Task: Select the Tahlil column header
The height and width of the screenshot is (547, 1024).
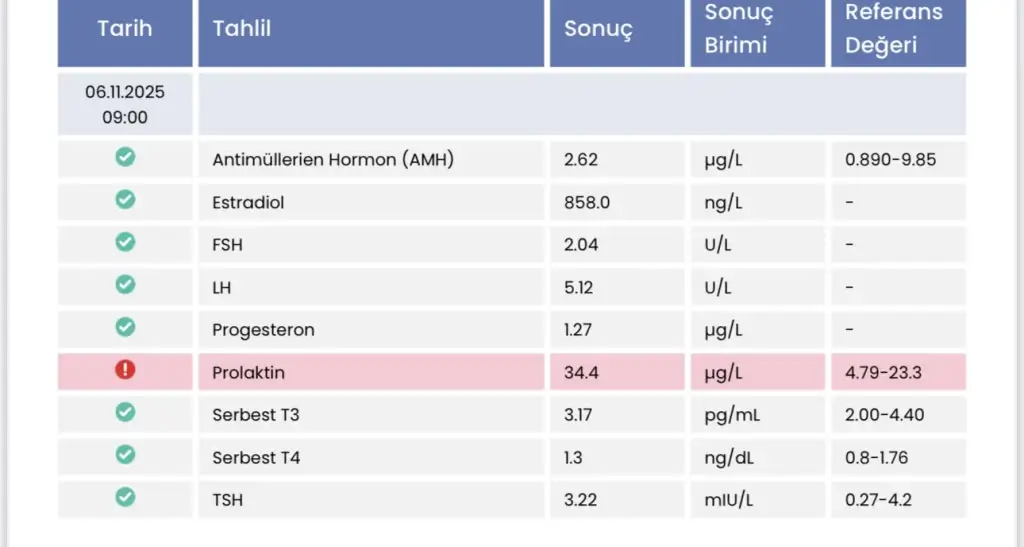Action: [242, 28]
